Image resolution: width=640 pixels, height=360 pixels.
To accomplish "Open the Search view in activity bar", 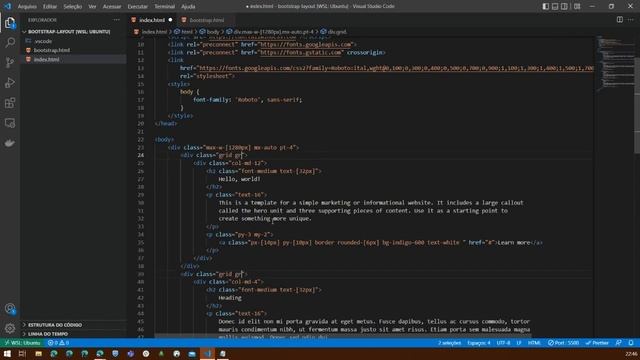I will pos(10,42).
